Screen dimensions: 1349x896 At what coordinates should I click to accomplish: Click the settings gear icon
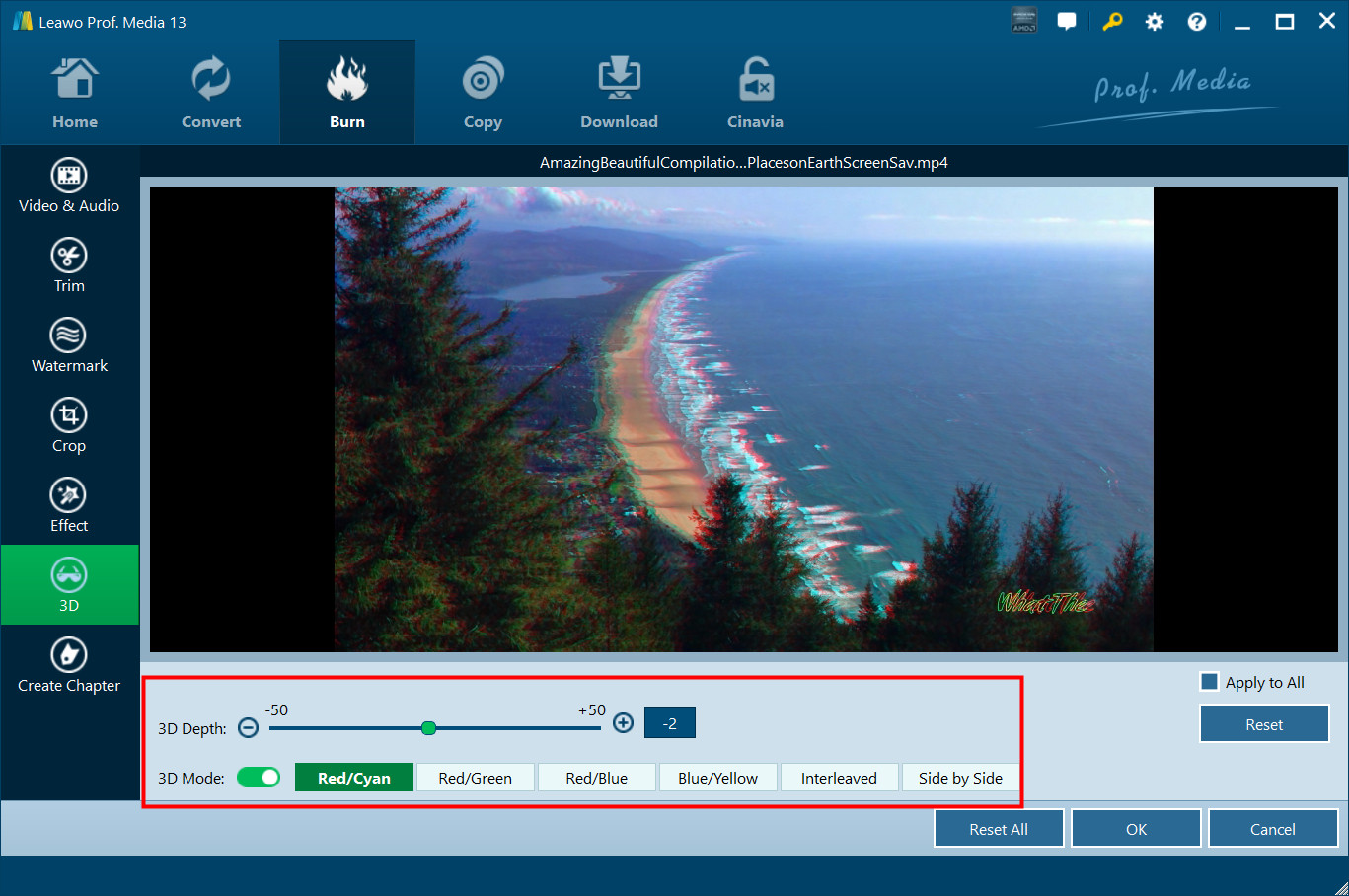pyautogui.click(x=1154, y=22)
